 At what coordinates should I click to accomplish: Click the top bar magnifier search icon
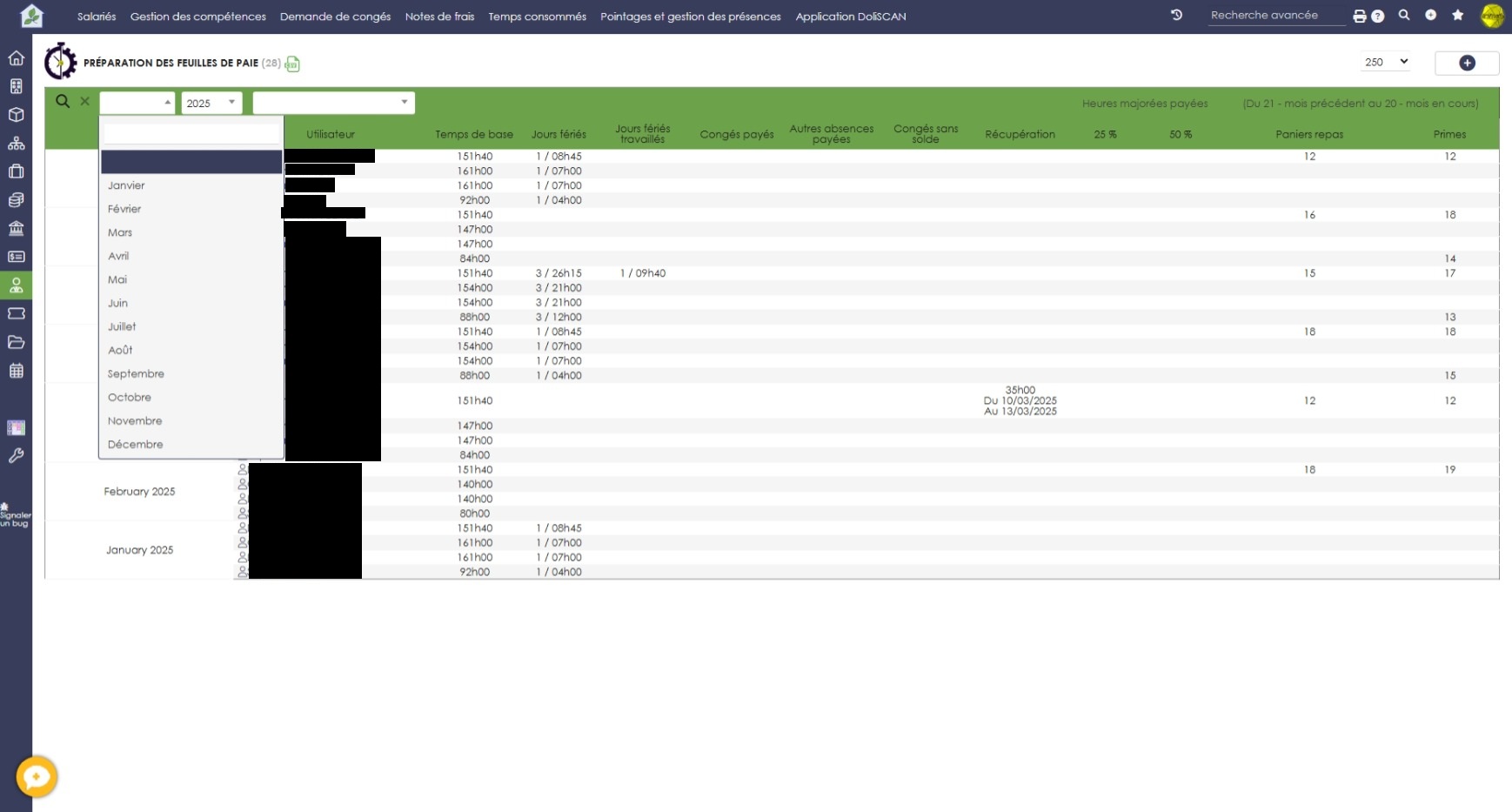click(1404, 15)
